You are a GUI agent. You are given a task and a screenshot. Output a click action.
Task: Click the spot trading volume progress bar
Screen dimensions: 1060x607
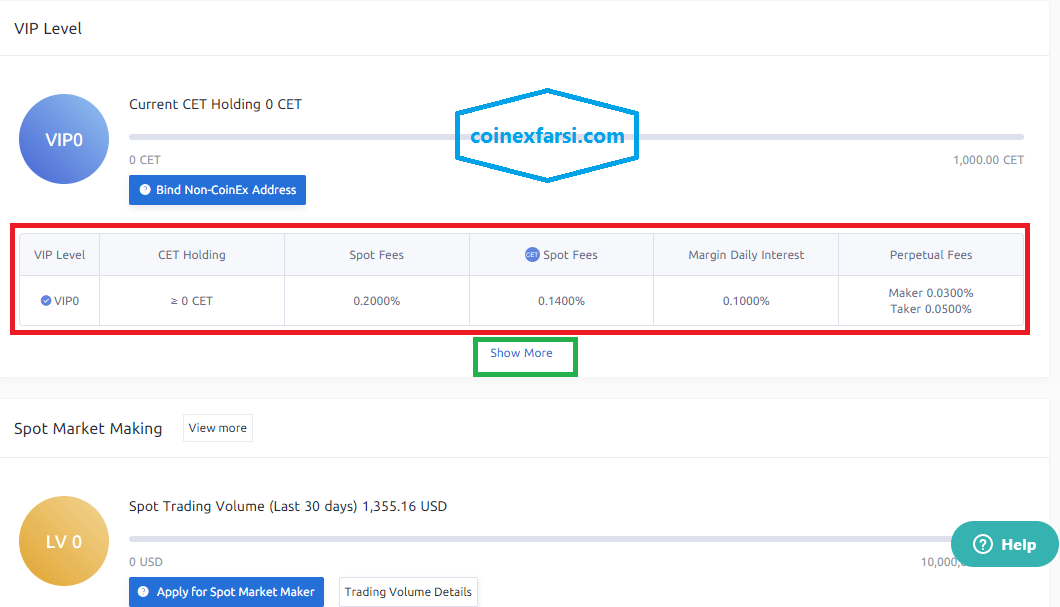pyautogui.click(x=540, y=539)
